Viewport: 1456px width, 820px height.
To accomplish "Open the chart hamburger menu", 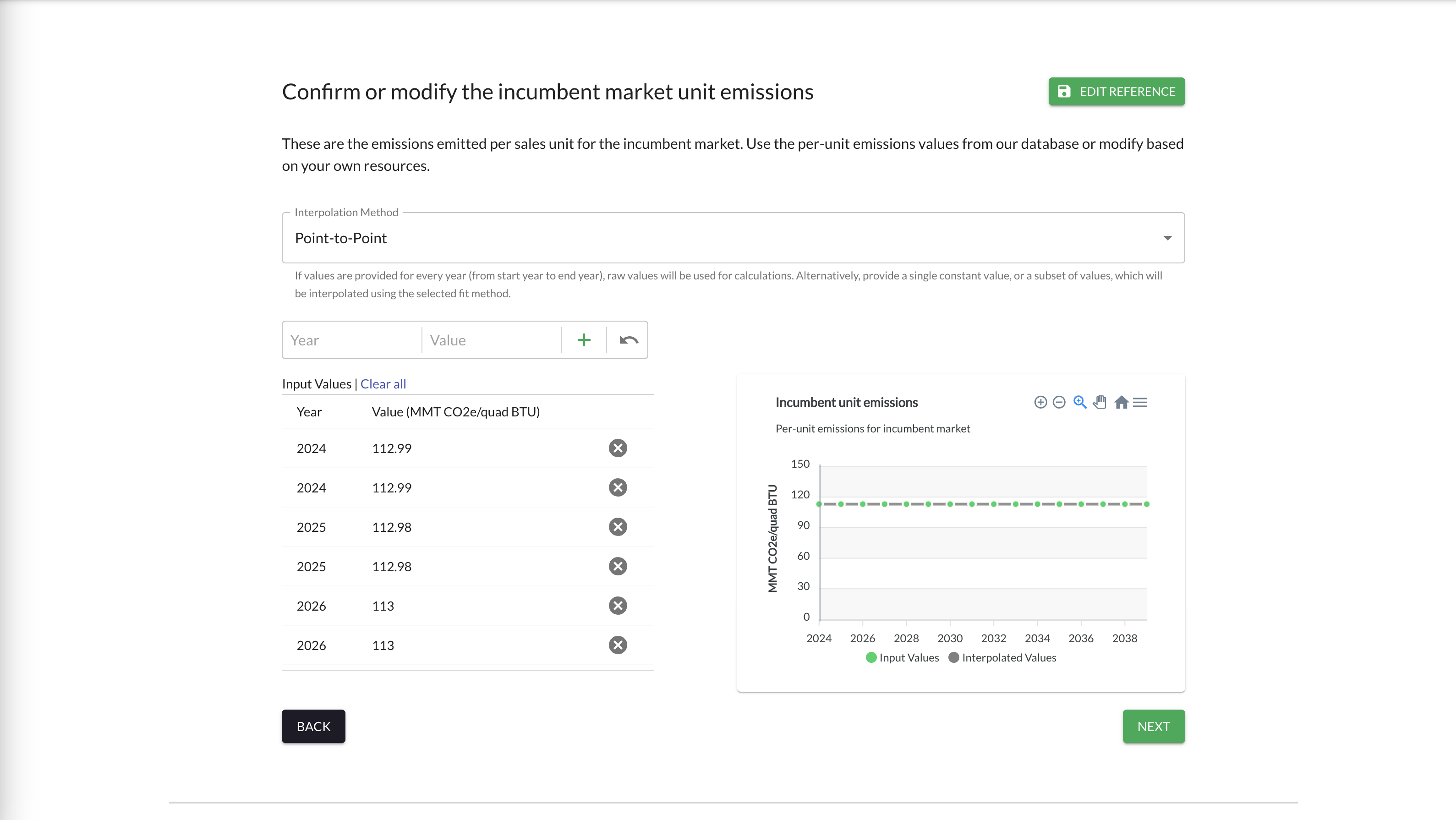I will (1140, 402).
